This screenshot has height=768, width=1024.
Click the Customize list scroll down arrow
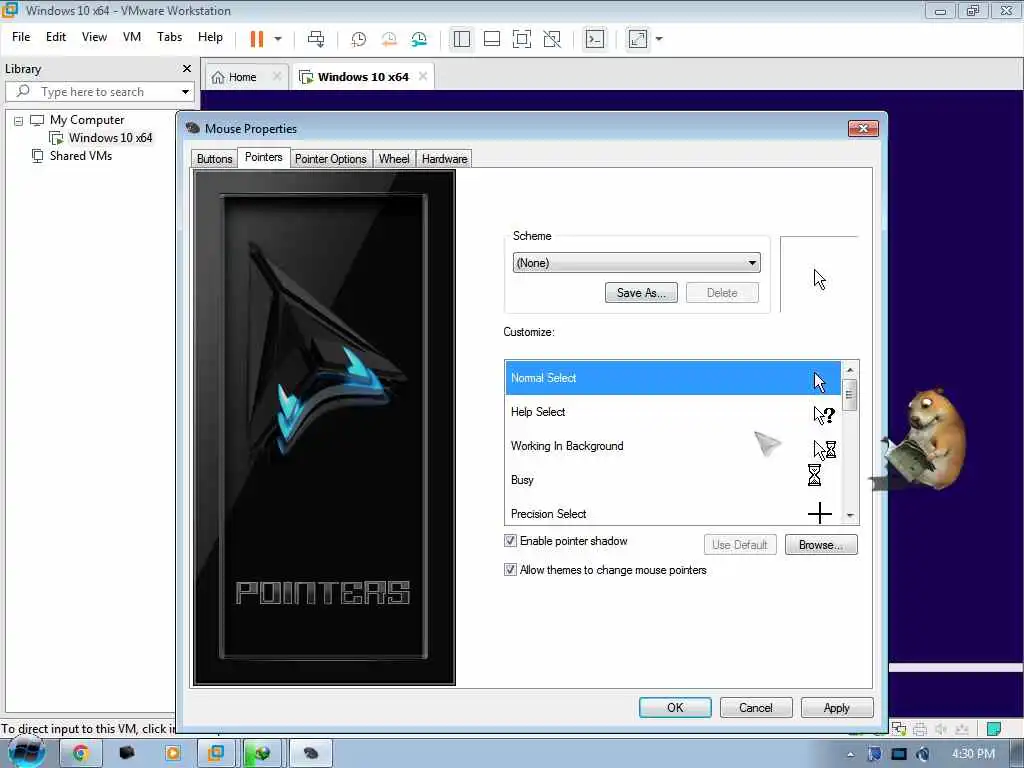pos(850,515)
